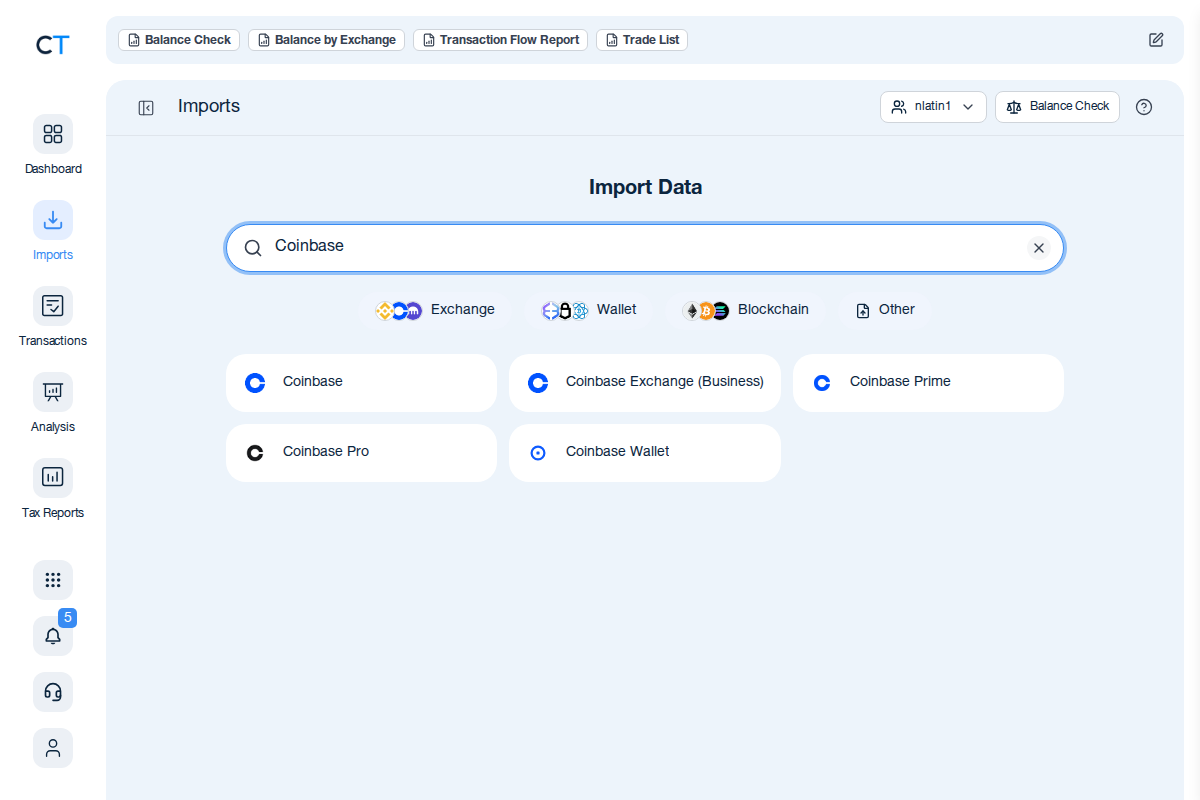
Task: Open Balance by Exchange shortcut
Action: point(326,40)
